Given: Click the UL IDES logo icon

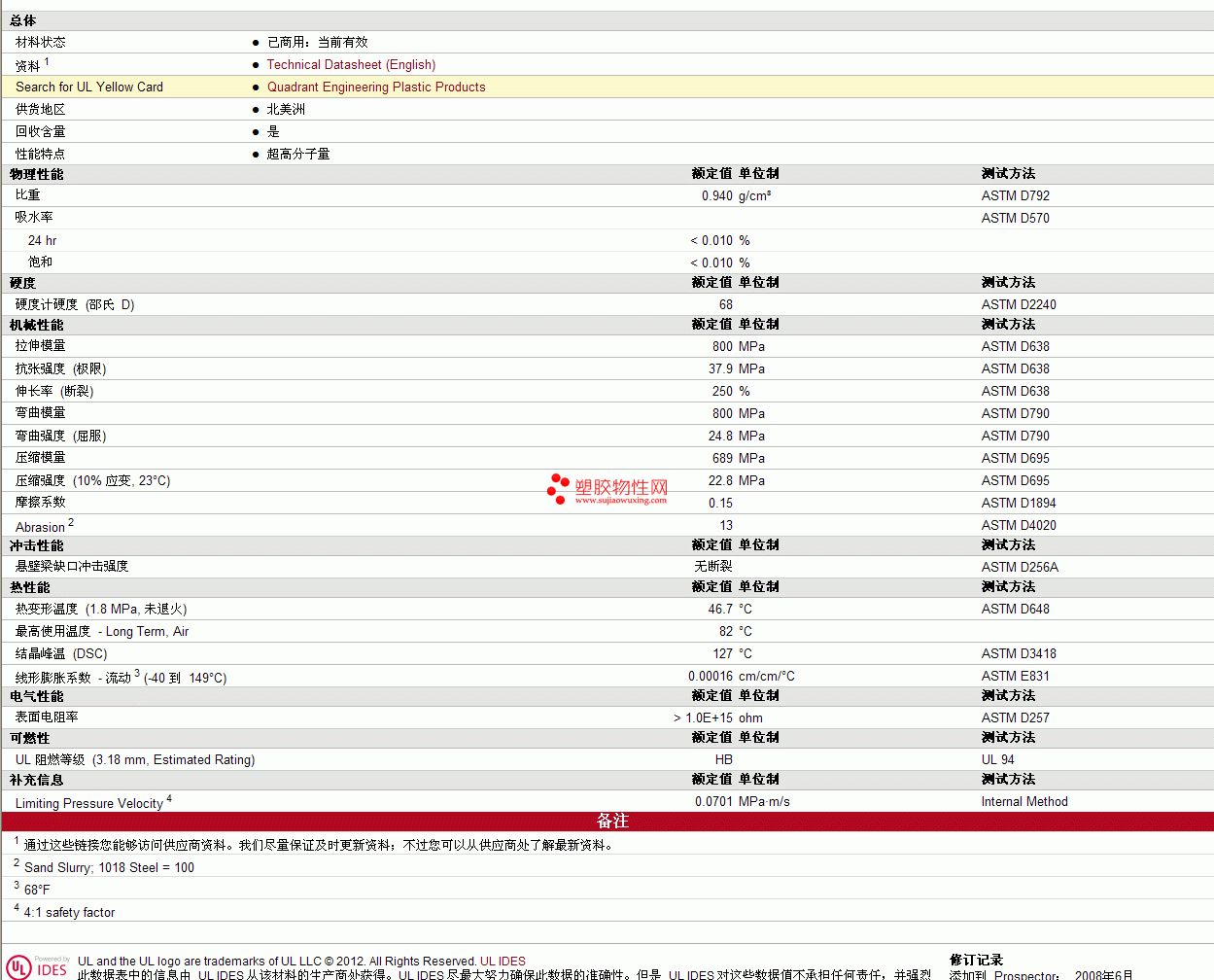Looking at the screenshot, I should pos(38,967).
